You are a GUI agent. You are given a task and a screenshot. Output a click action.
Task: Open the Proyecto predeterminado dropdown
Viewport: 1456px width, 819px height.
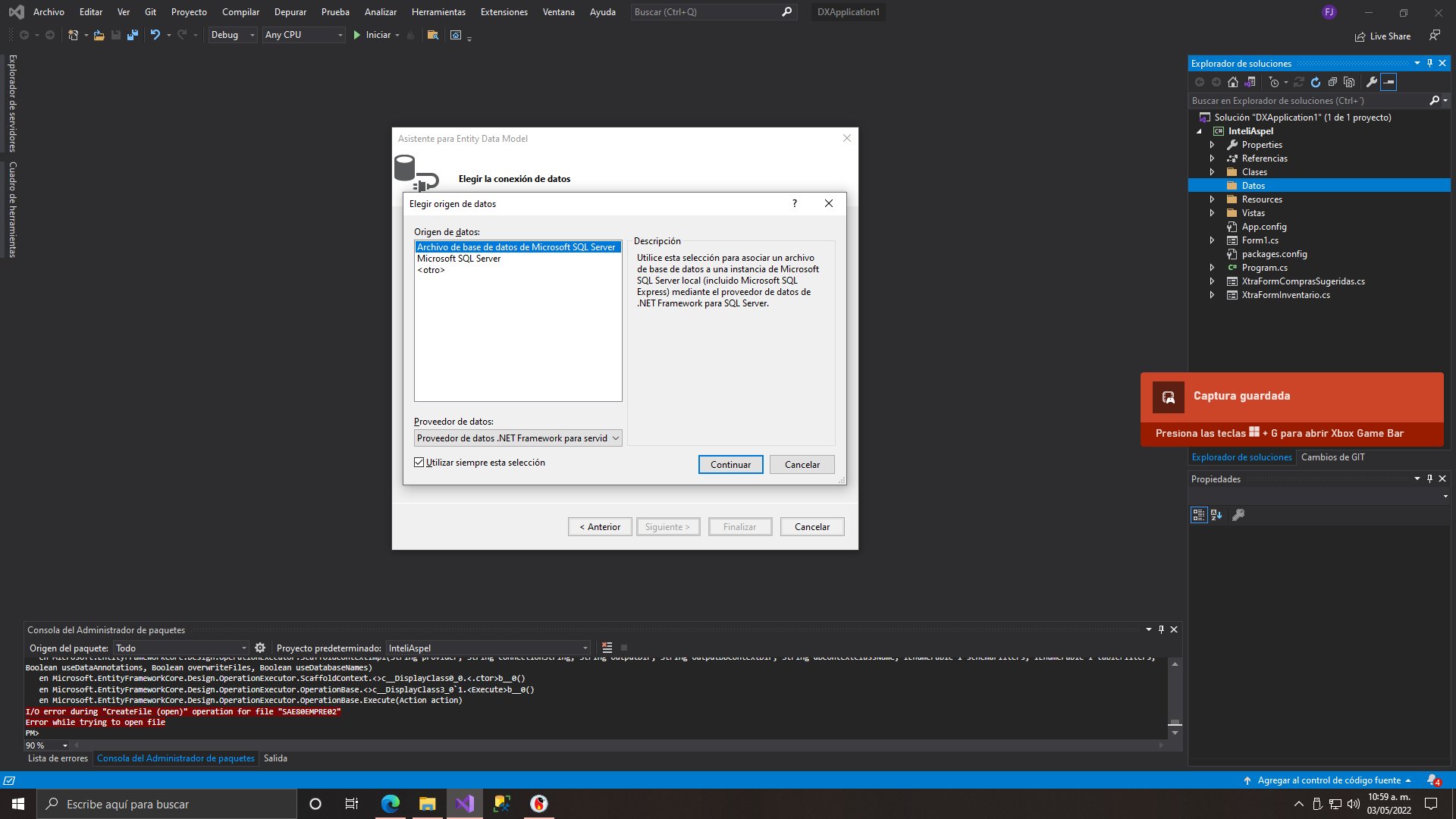pos(488,648)
